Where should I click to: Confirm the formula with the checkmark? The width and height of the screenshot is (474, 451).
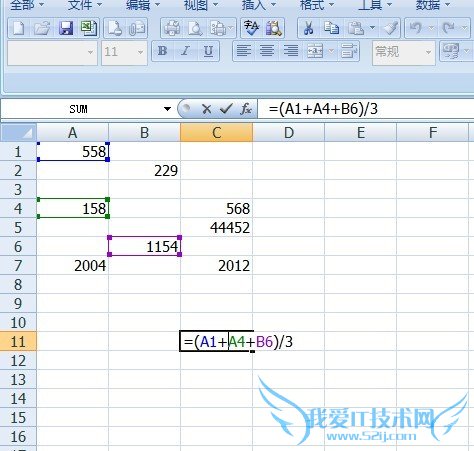coord(226,108)
